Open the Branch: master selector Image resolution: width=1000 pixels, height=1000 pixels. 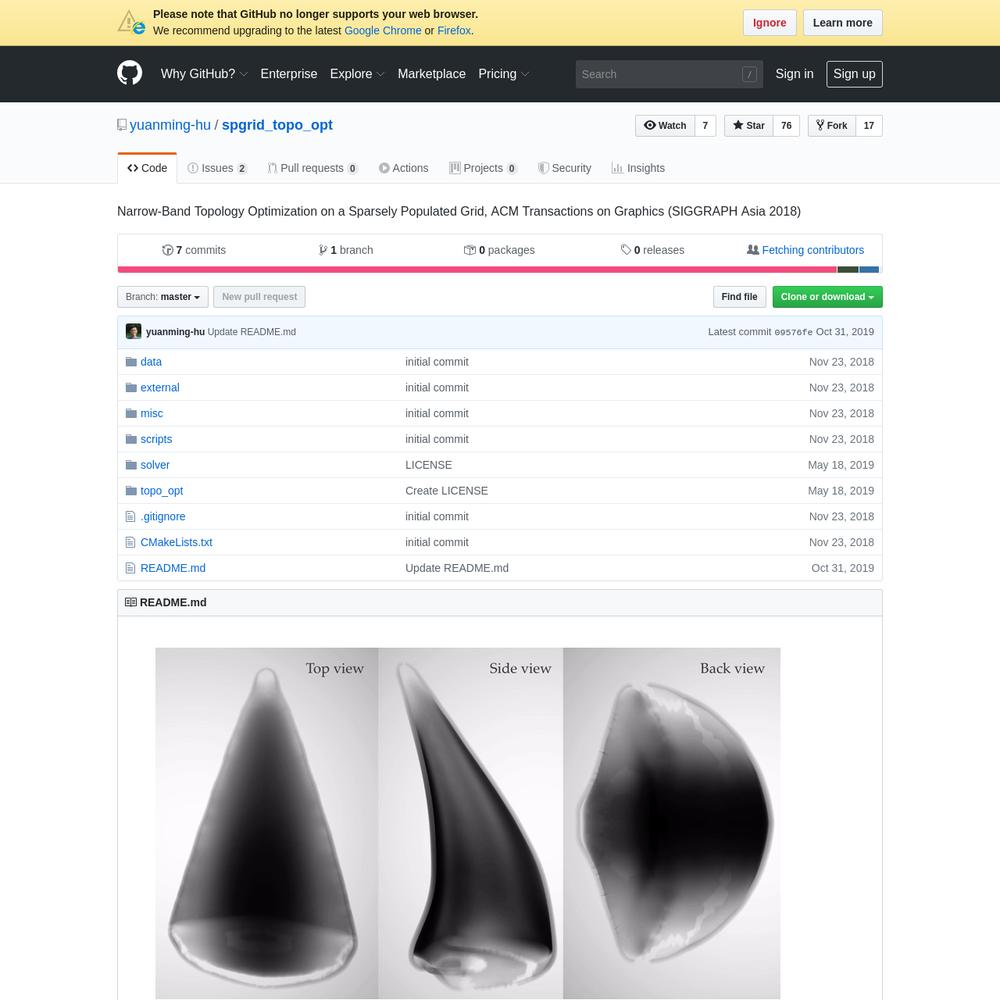[163, 297]
